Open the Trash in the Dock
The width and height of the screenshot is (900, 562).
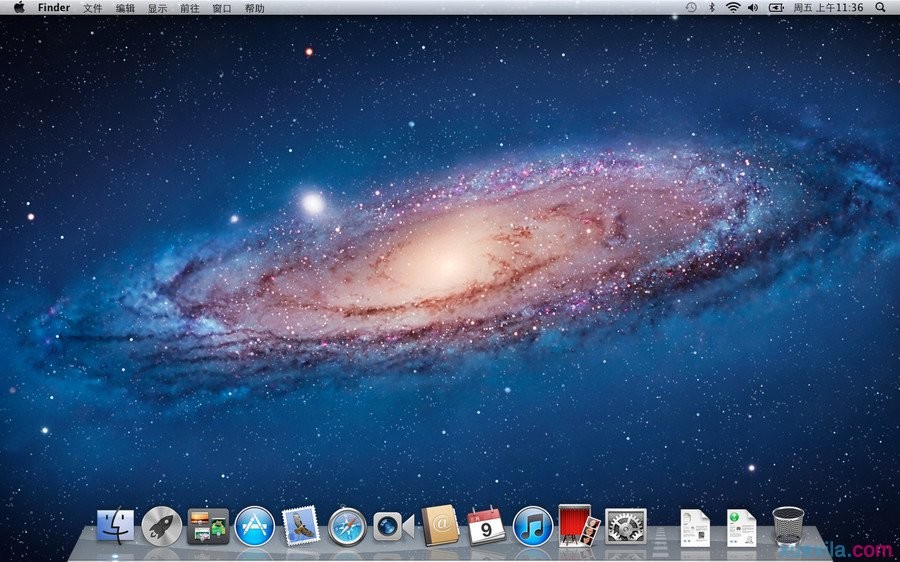click(x=788, y=525)
